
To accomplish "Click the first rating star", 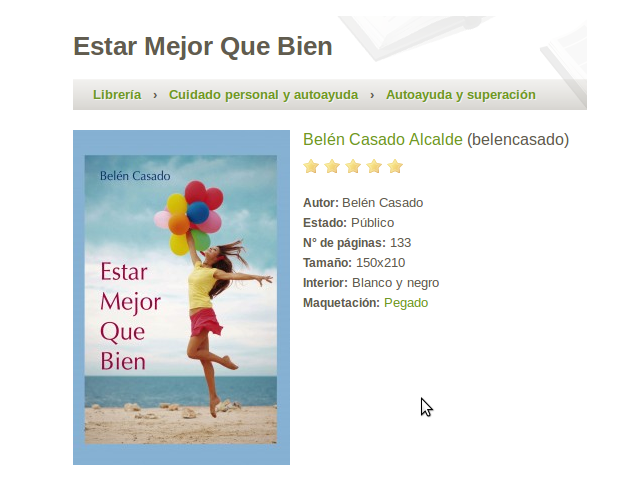I will click(x=311, y=167).
